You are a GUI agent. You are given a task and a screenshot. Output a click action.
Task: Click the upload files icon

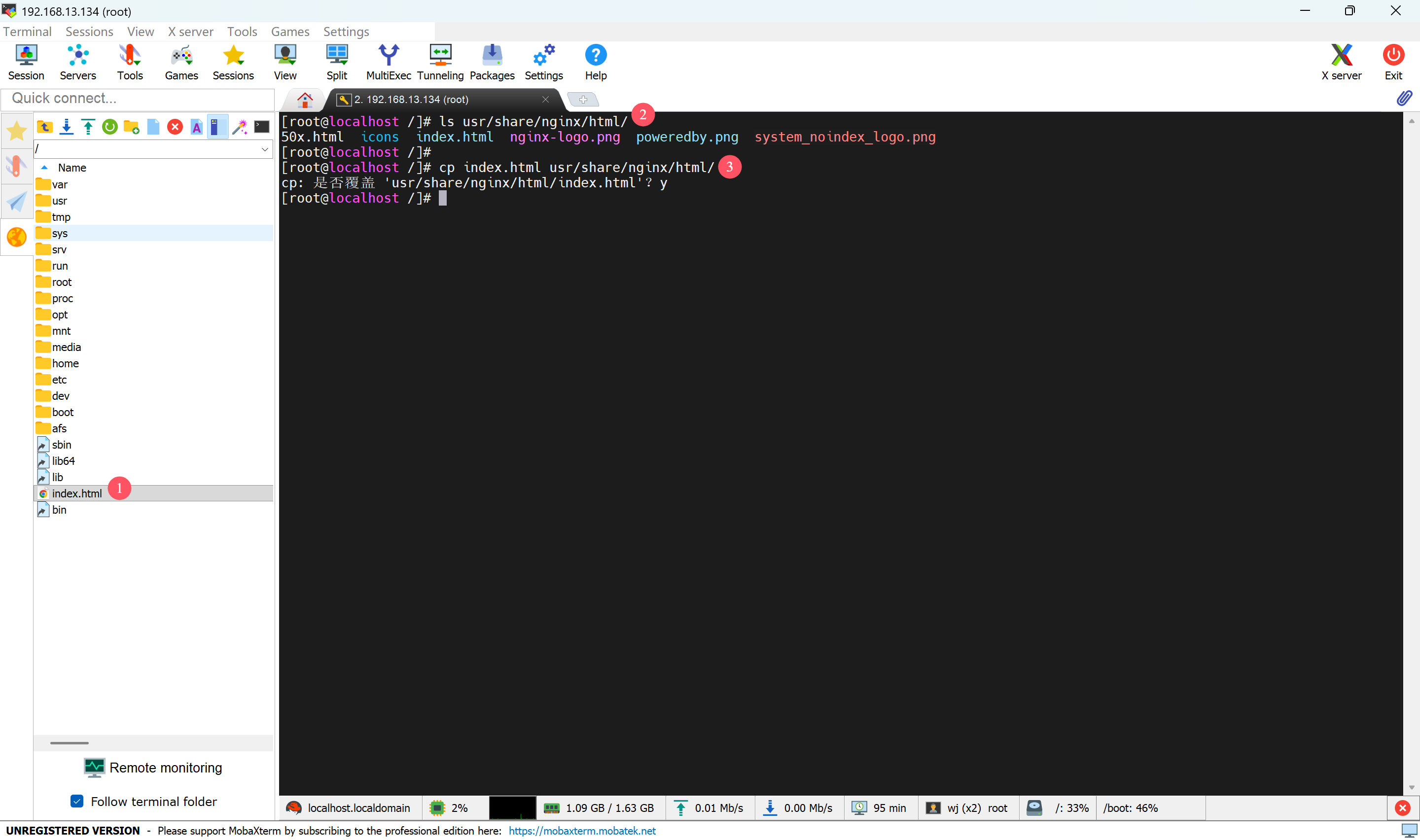pos(88,127)
